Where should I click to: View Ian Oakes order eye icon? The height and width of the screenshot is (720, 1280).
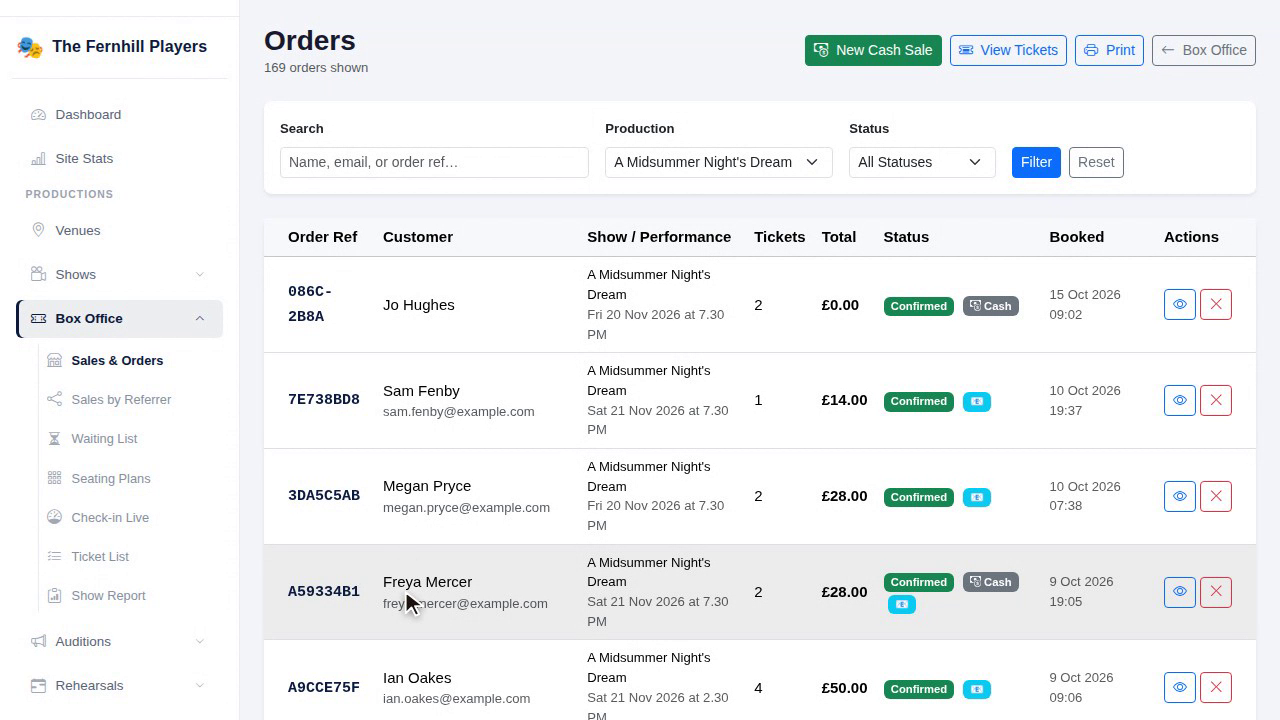pyautogui.click(x=1180, y=687)
